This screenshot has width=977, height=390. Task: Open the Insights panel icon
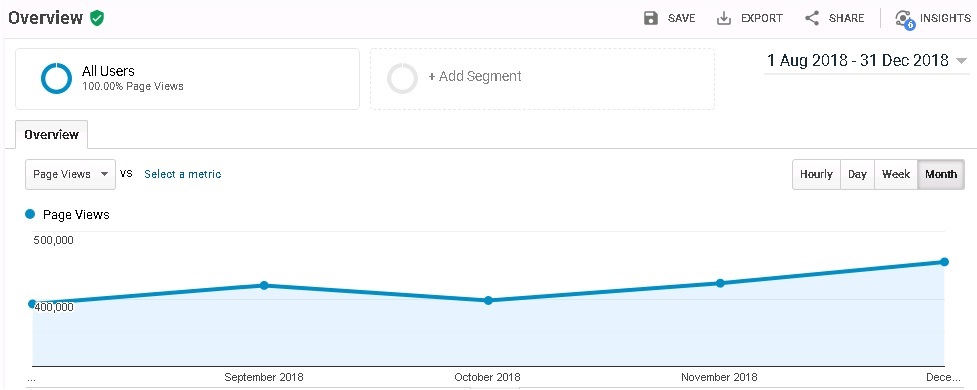(x=904, y=19)
